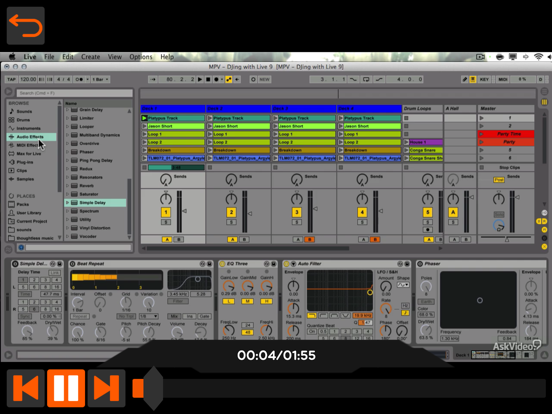The width and height of the screenshot is (552, 414).
Task: Toggle the Beat Repeat device activator
Action: click(73, 264)
